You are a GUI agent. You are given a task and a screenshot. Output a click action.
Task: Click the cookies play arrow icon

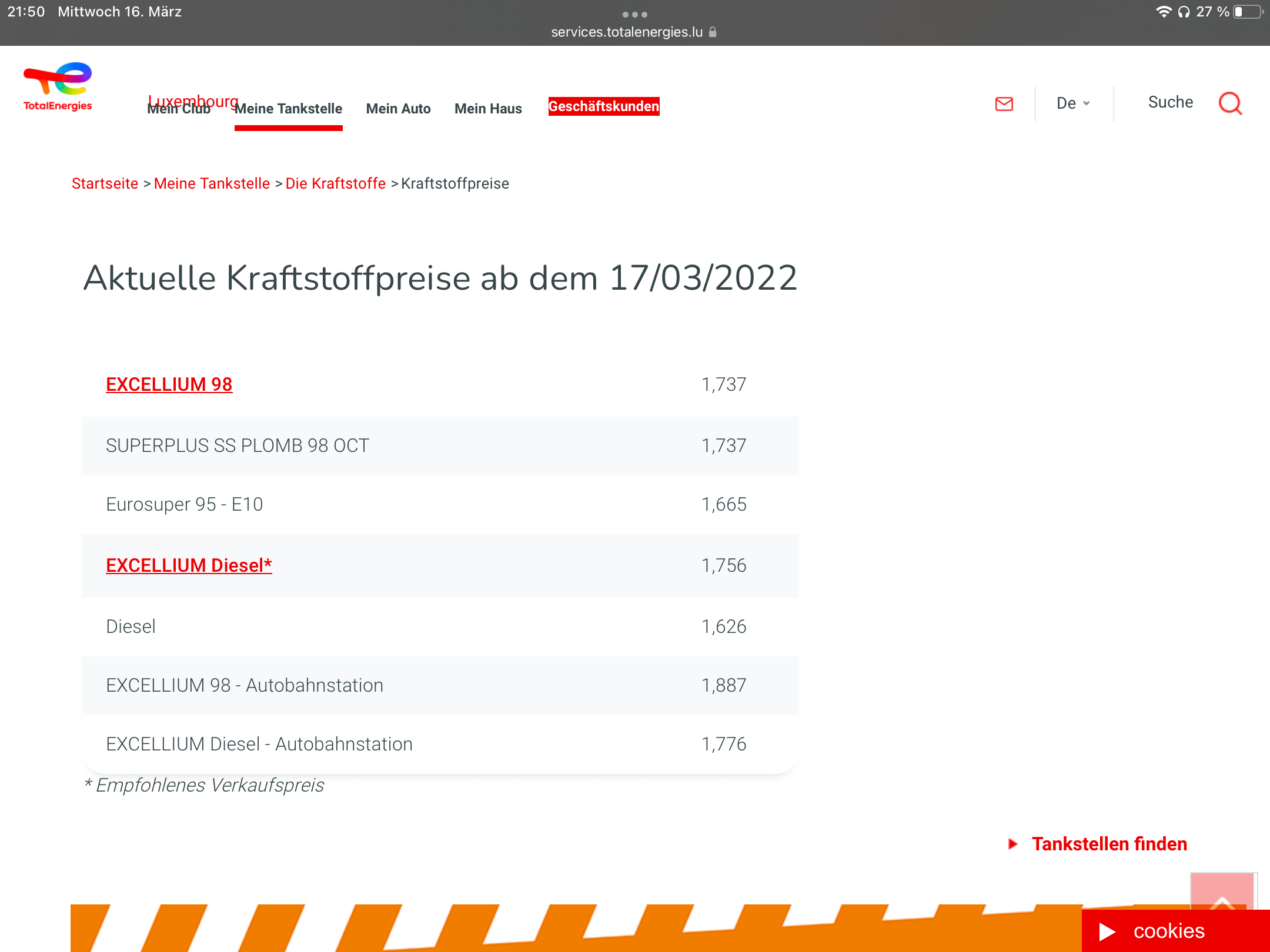point(1107,931)
